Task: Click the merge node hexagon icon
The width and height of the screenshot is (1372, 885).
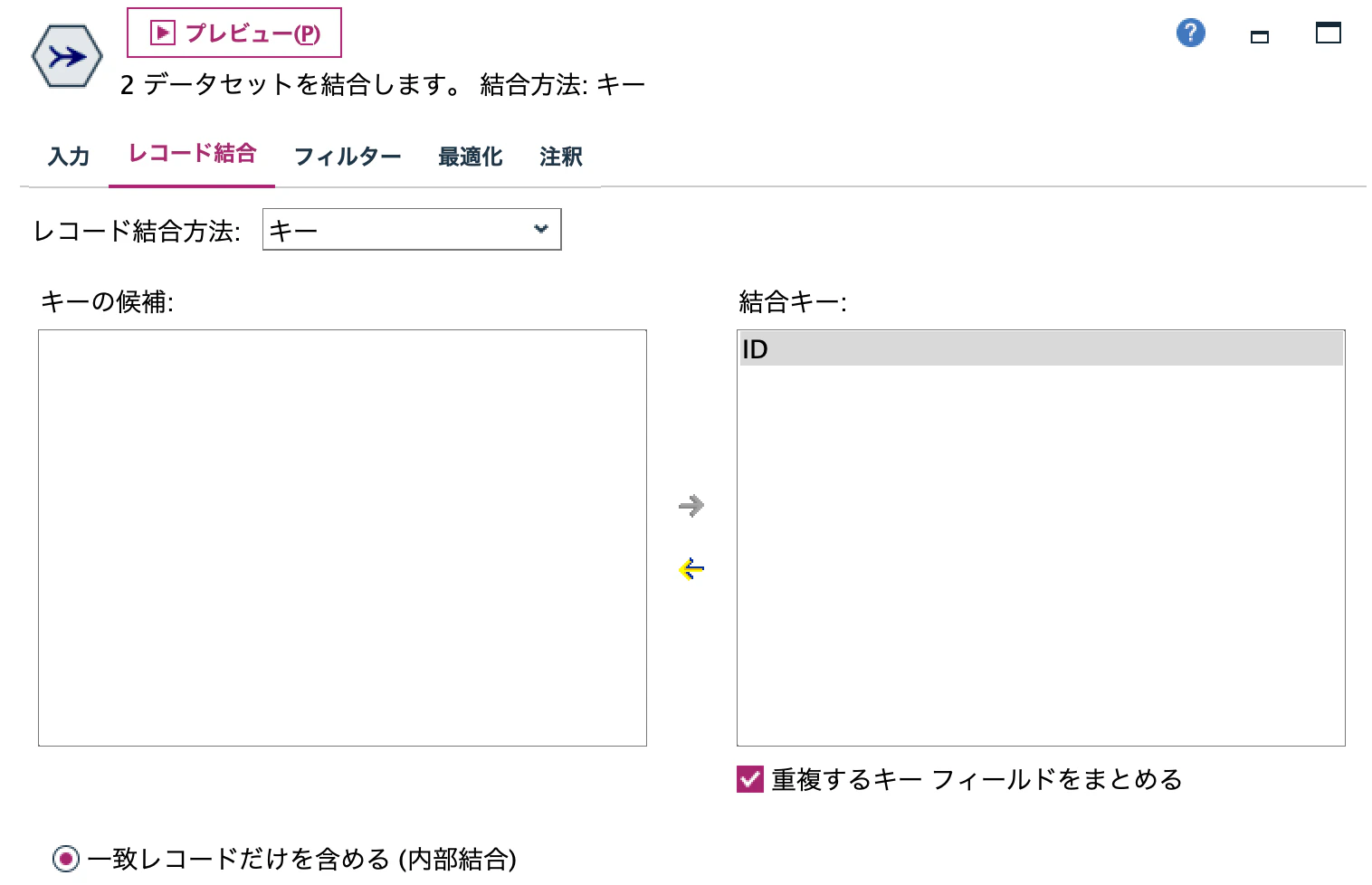Action: pyautogui.click(x=67, y=56)
